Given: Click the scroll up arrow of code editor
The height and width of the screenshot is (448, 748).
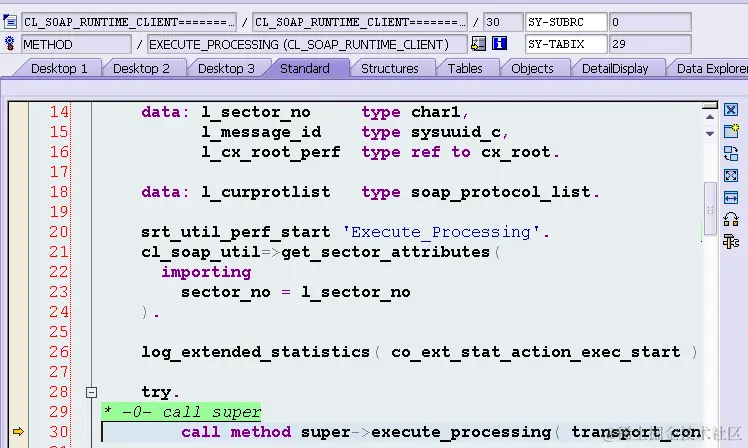Looking at the screenshot, I should (x=710, y=117).
